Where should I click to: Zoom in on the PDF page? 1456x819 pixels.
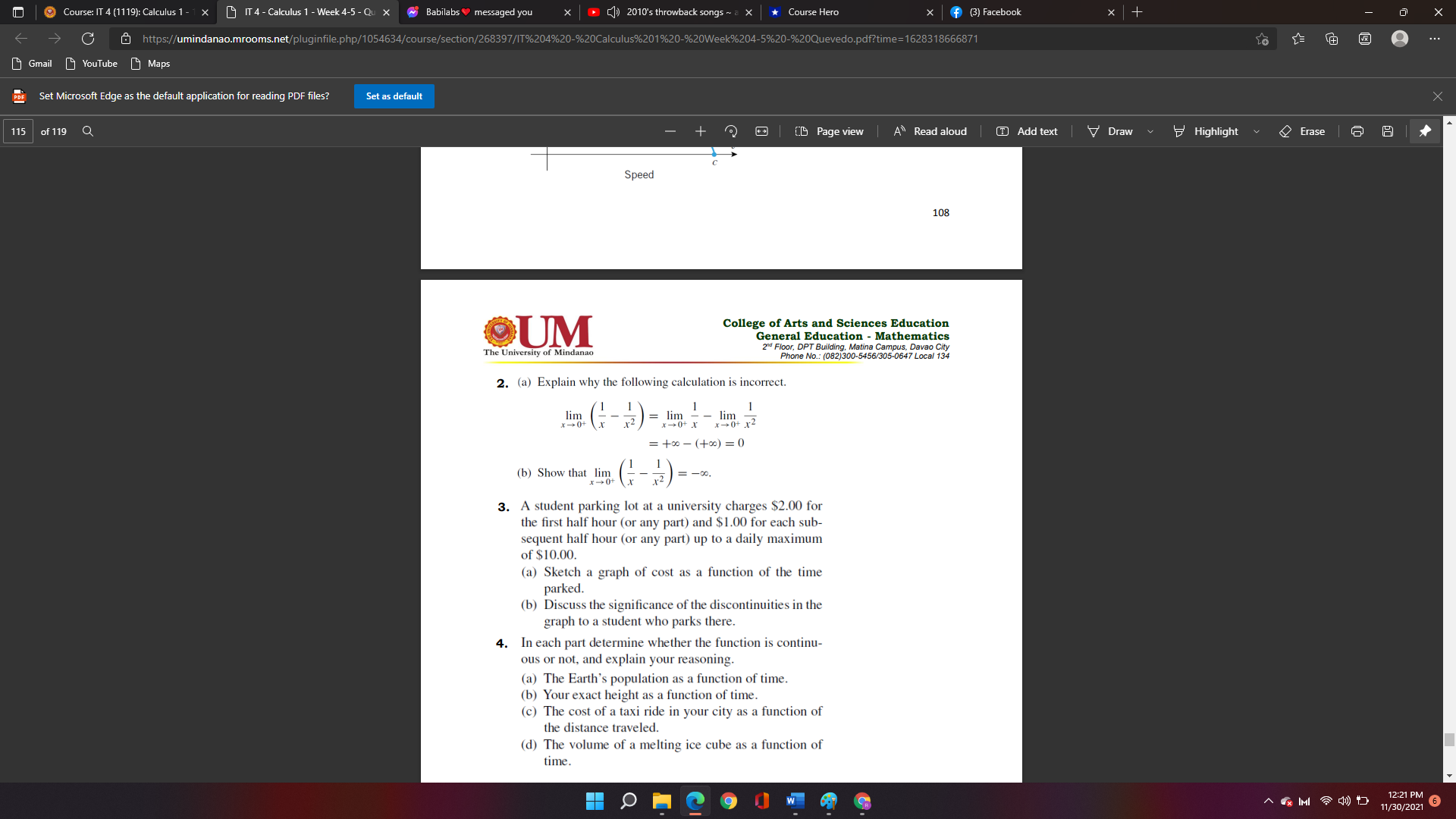(x=700, y=131)
